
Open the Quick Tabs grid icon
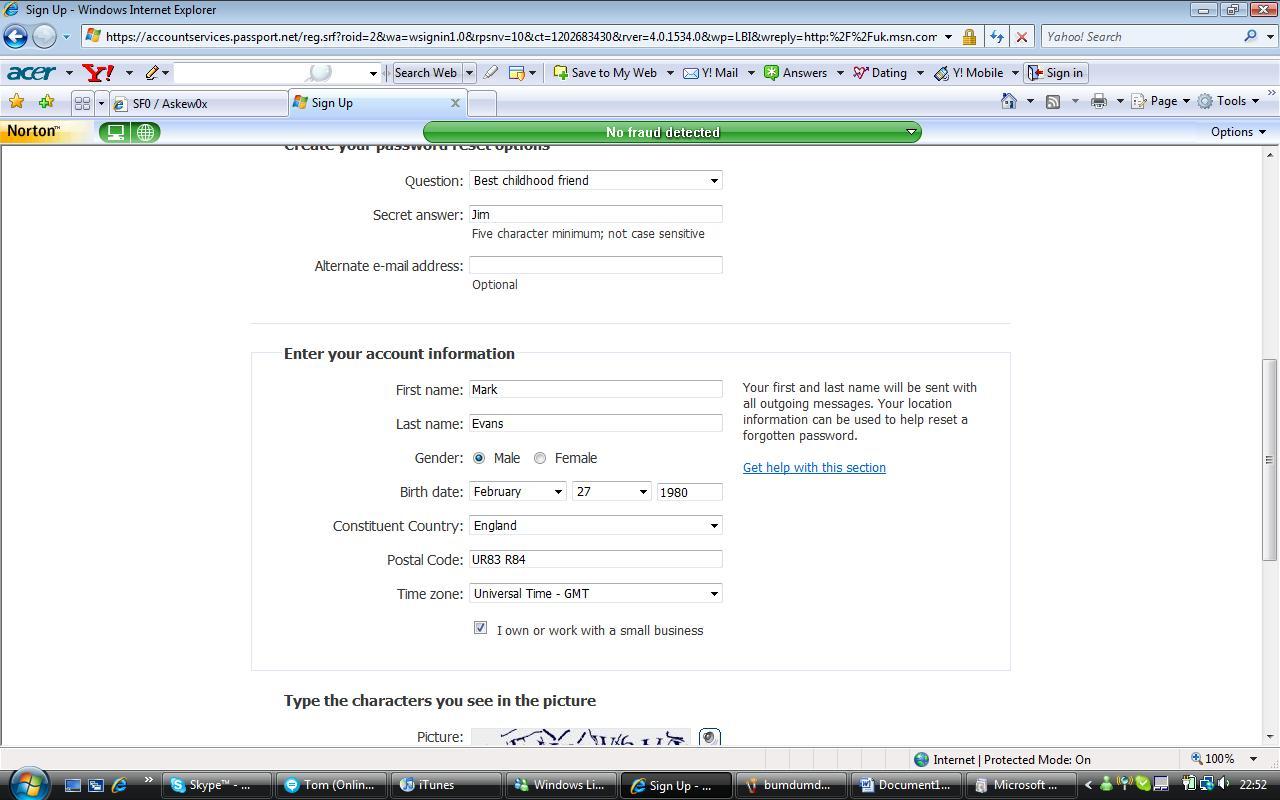(82, 103)
